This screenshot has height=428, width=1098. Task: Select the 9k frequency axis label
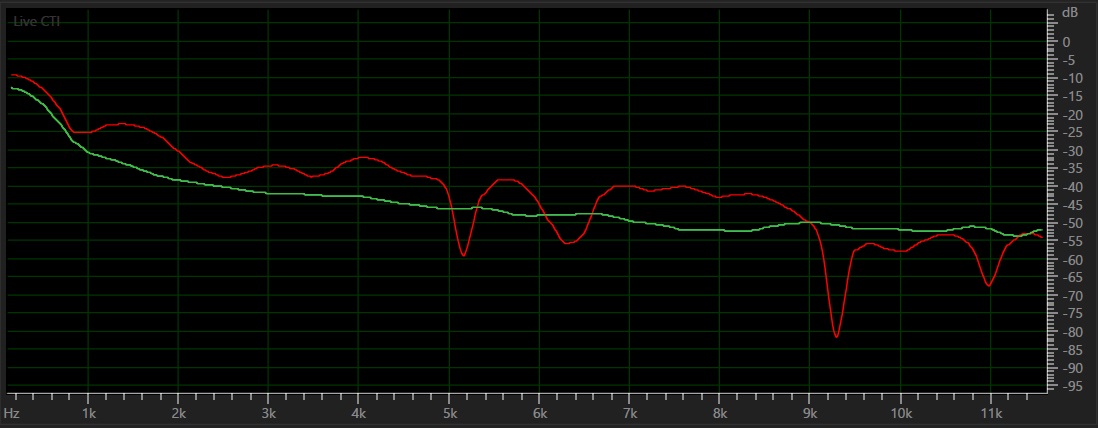(x=810, y=412)
